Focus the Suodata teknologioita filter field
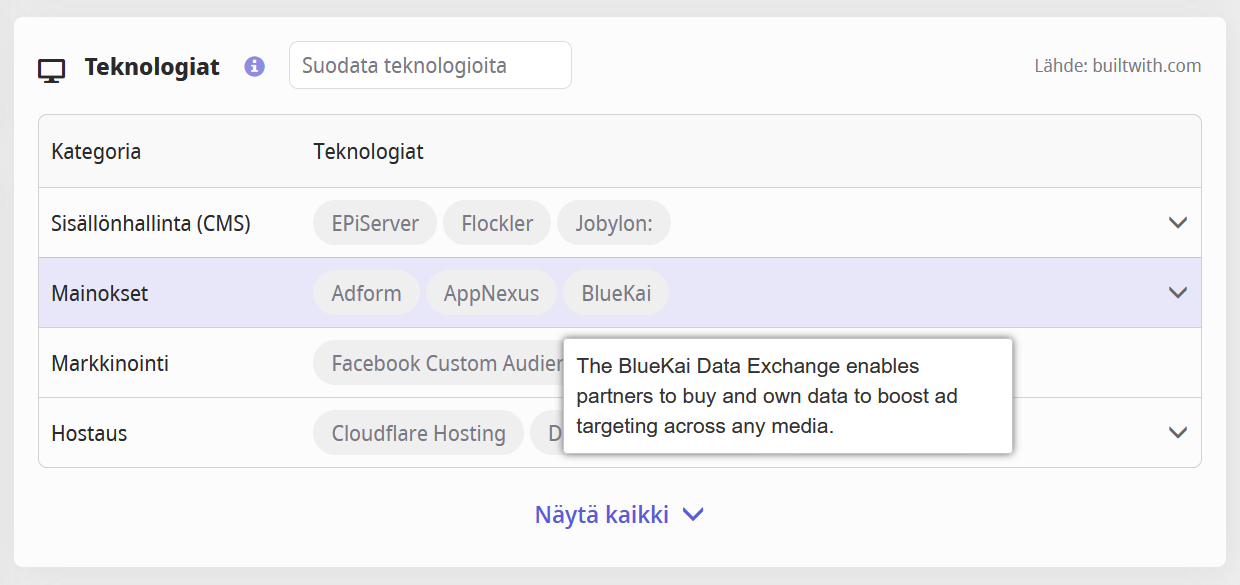Viewport: 1240px width, 585px height. click(x=430, y=65)
